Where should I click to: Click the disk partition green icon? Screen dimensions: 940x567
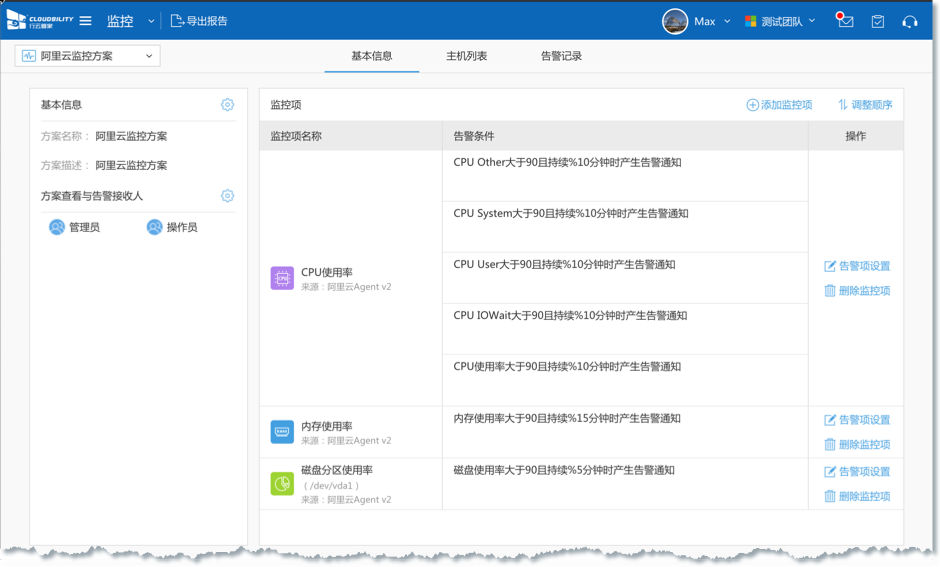(x=282, y=484)
